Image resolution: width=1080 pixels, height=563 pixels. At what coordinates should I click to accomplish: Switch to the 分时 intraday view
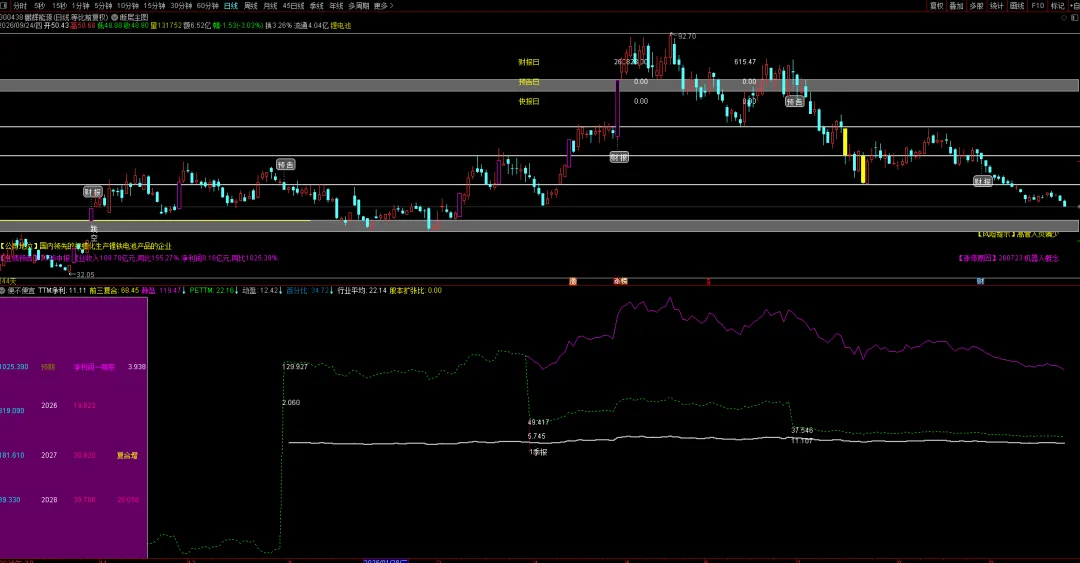20,6
